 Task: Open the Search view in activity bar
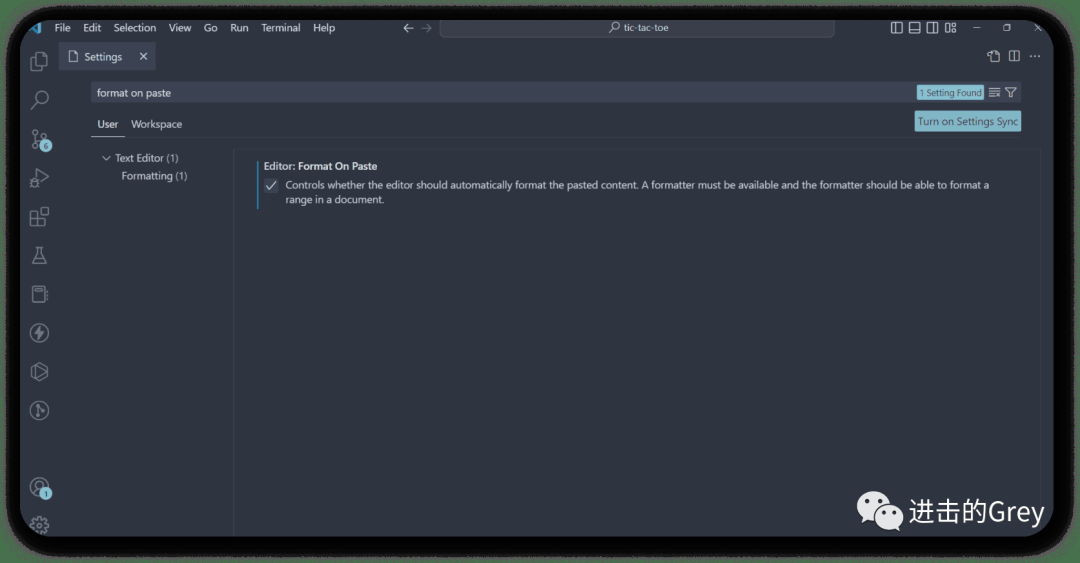coord(39,100)
